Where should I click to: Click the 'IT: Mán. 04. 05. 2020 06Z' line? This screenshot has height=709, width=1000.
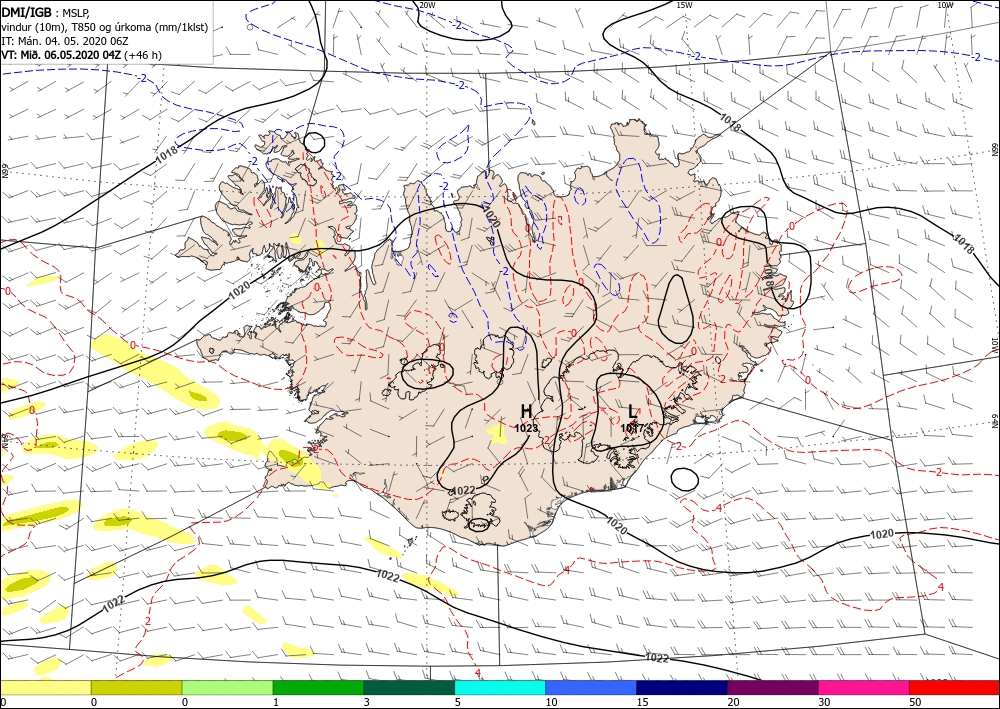click(65, 41)
